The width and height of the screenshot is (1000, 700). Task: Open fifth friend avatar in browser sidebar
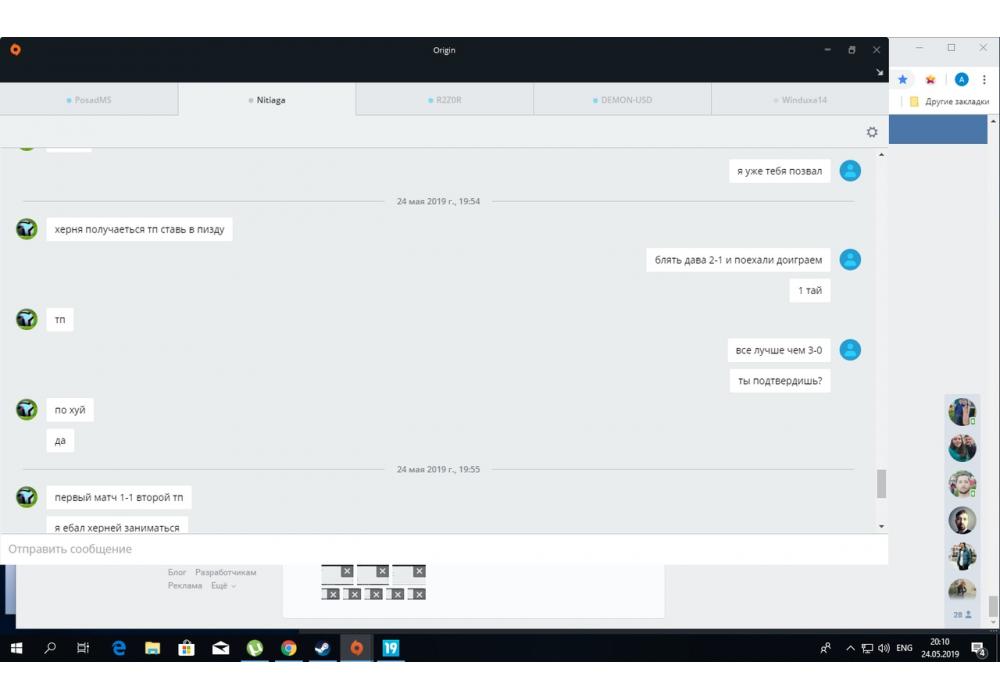pyautogui.click(x=962, y=556)
